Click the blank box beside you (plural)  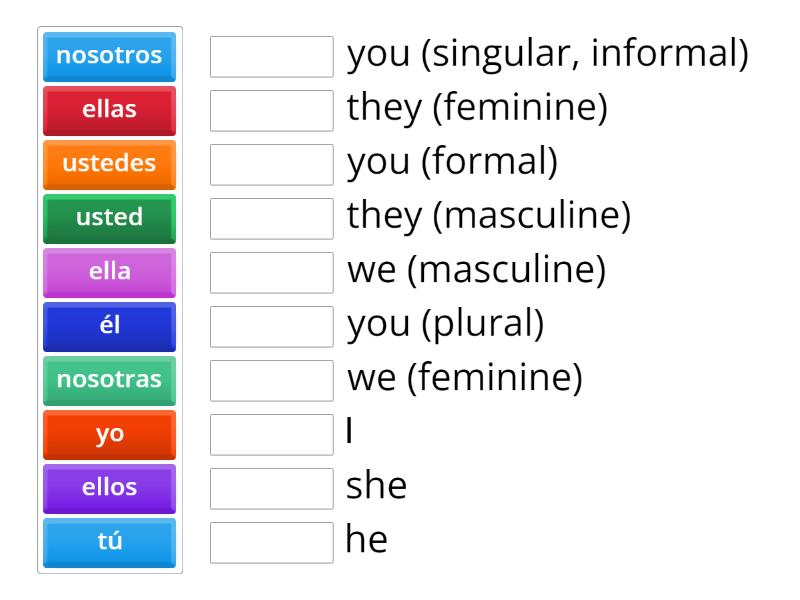pyautogui.click(x=272, y=327)
